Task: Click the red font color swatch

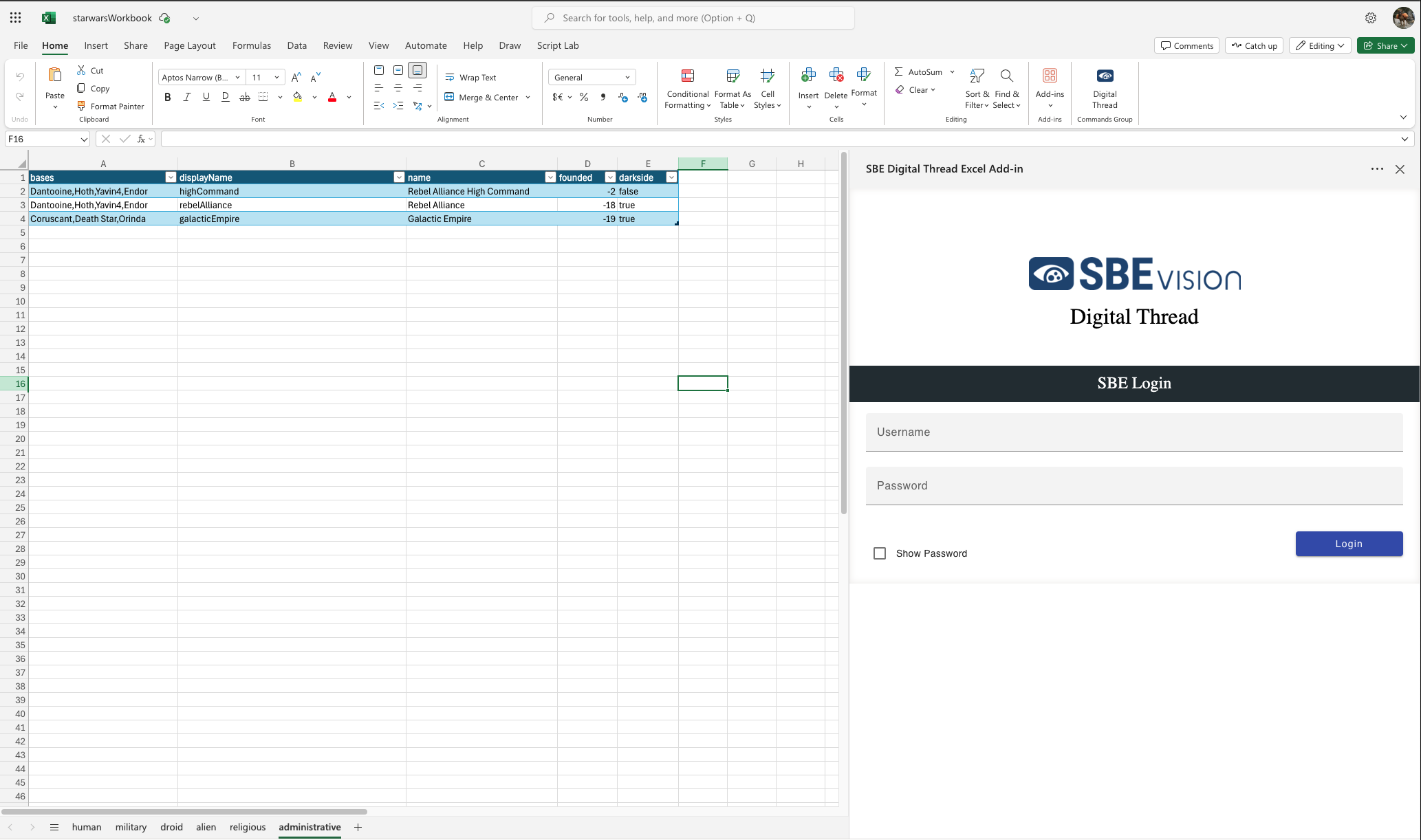Action: [x=332, y=97]
